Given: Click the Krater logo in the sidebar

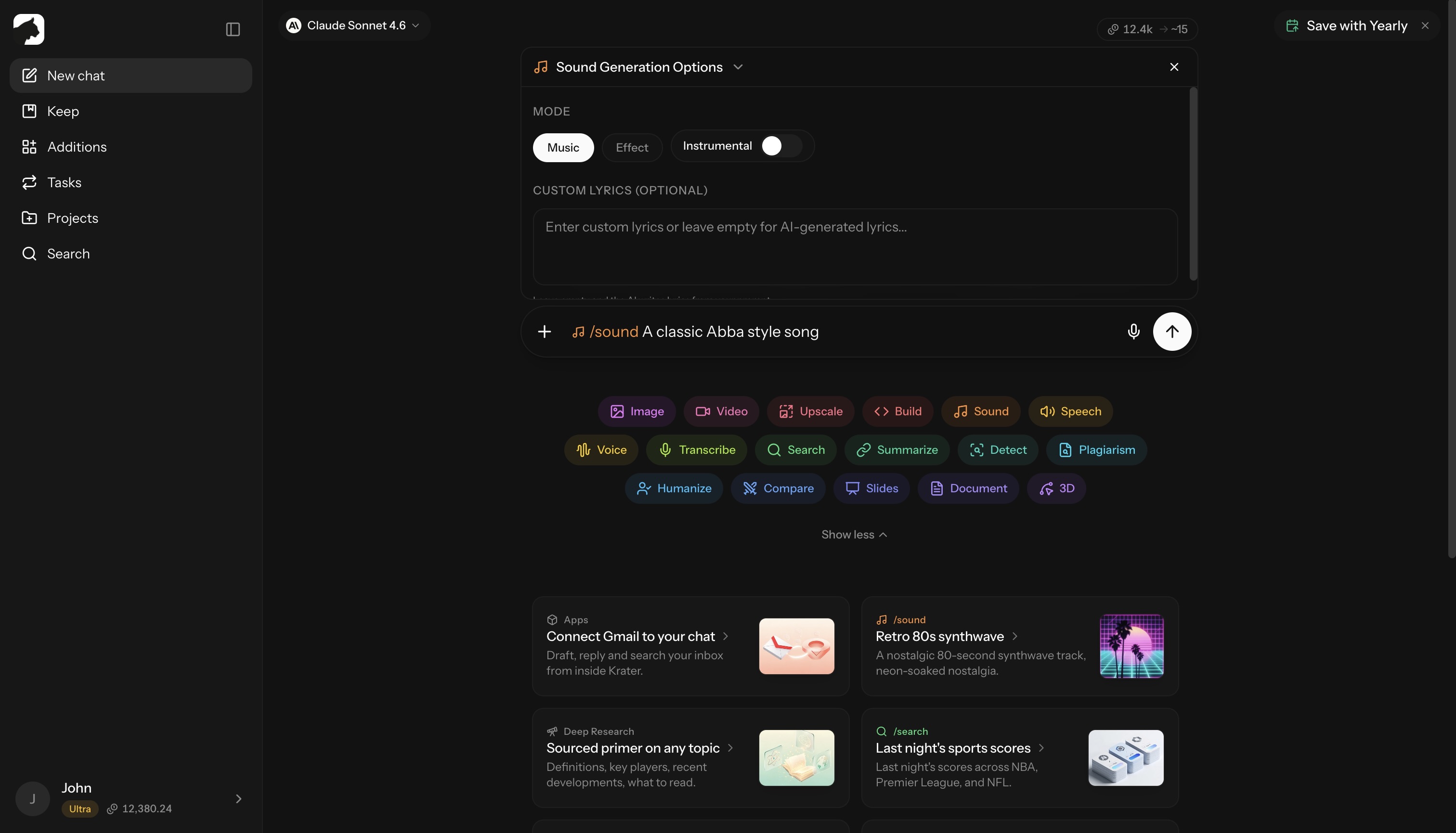Looking at the screenshot, I should point(28,29).
